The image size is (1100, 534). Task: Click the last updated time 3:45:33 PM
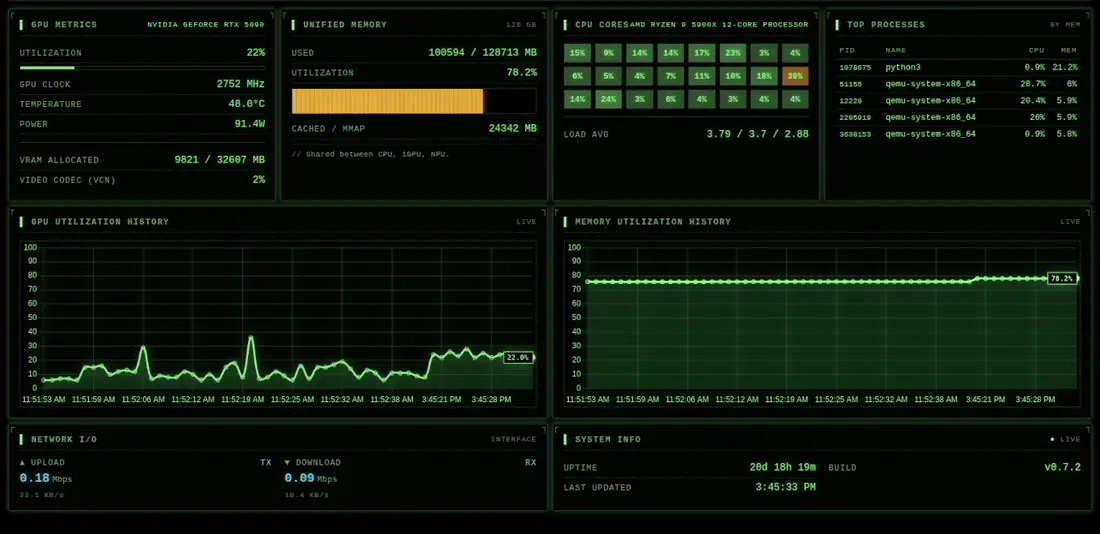pos(786,487)
